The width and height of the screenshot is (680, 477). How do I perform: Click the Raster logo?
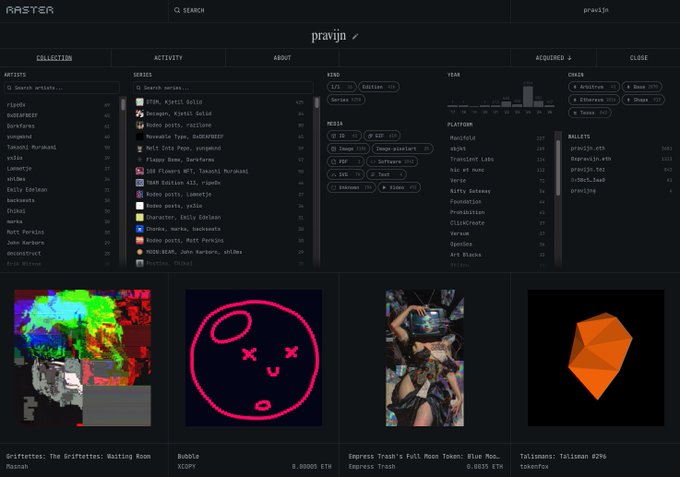(30, 10)
